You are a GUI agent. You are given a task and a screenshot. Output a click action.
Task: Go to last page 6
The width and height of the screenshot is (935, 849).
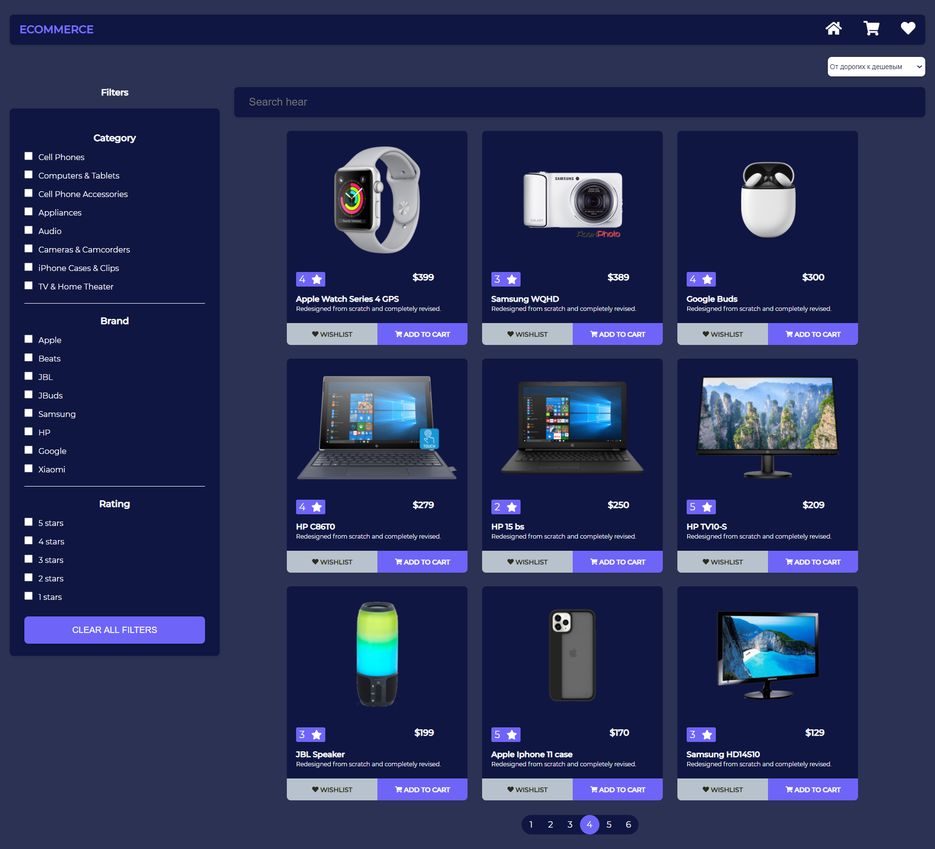tap(629, 825)
